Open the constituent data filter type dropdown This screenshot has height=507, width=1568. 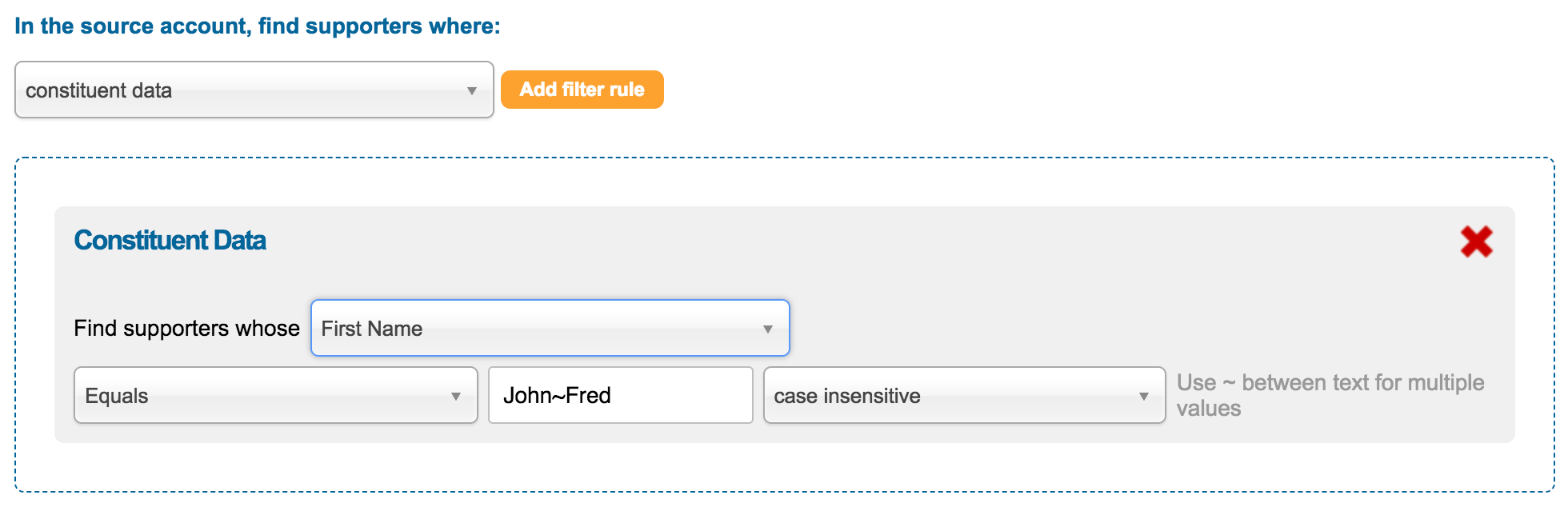click(254, 90)
